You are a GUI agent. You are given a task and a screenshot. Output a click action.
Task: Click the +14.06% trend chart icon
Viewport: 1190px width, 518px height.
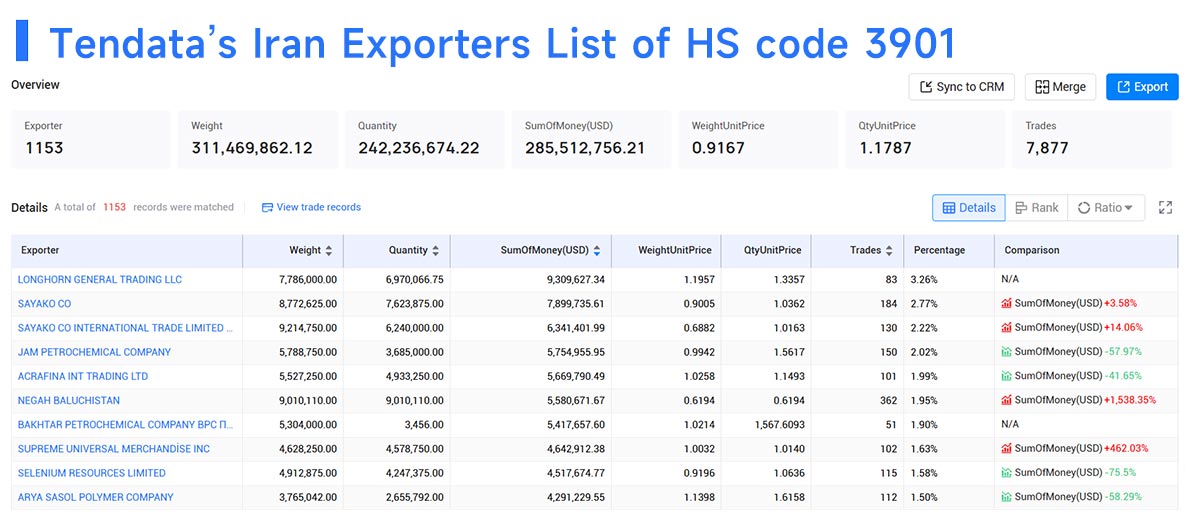tap(1007, 328)
